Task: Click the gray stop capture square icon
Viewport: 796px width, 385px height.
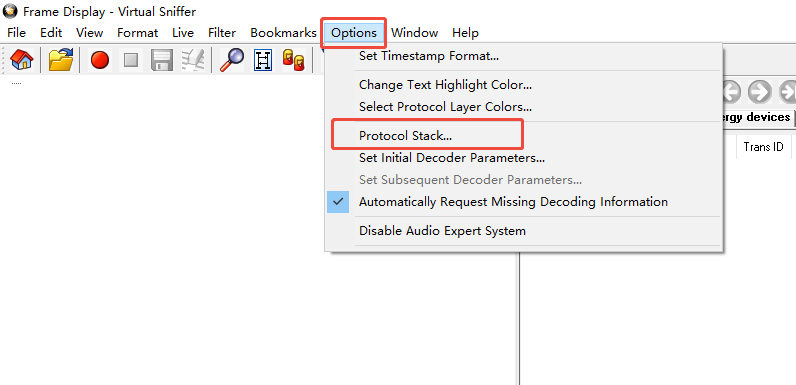Action: pos(131,60)
